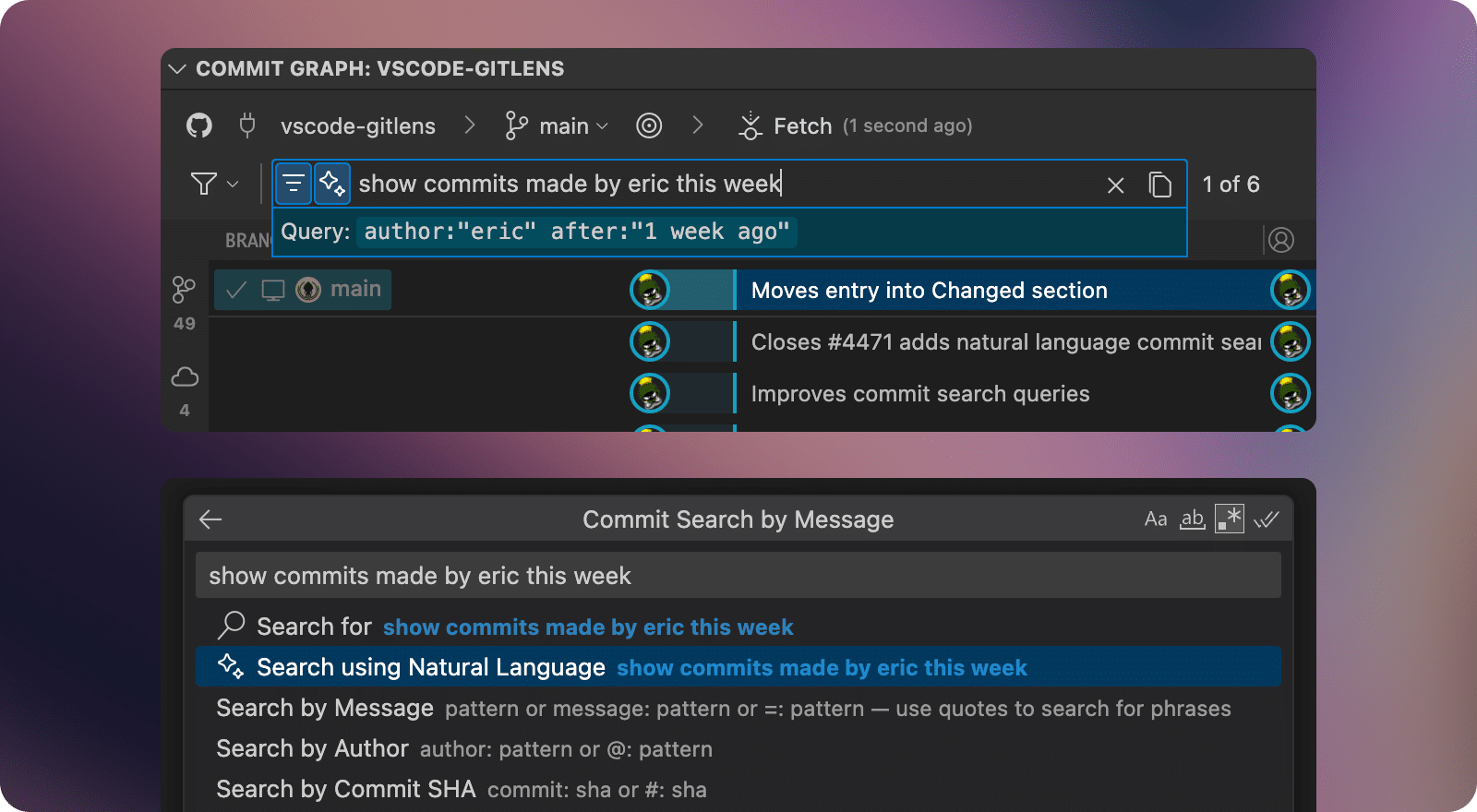The width and height of the screenshot is (1477, 812).
Task: Click author avatar on Closes #4471 row
Action: click(x=1291, y=342)
